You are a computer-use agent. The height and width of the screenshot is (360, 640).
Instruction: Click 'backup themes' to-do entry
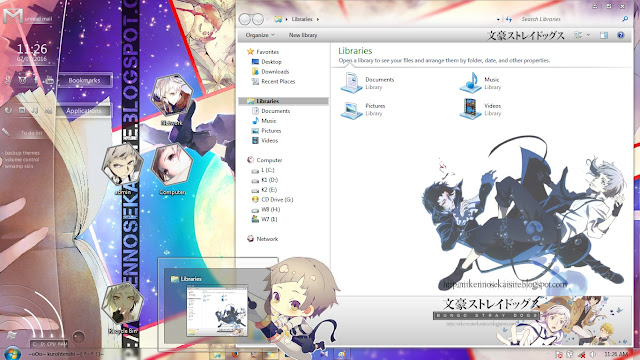[x=22, y=153]
